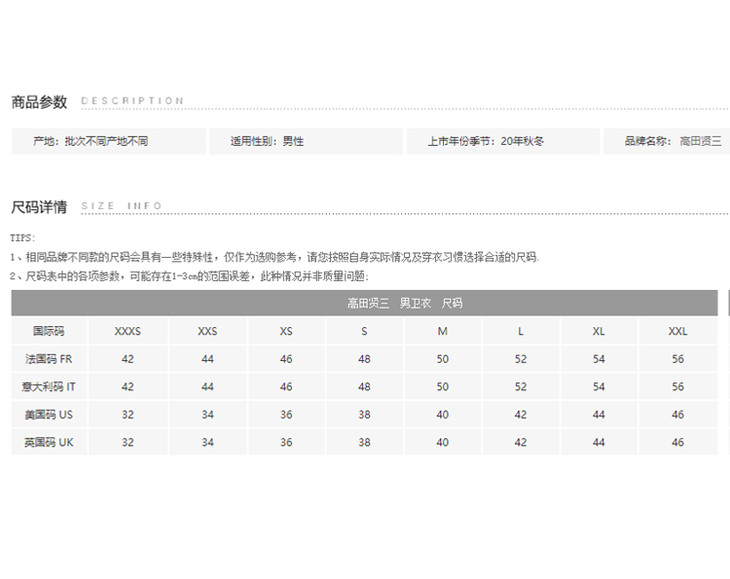Click US value 42 under L
Screen dimensions: 730x579
click(520, 414)
